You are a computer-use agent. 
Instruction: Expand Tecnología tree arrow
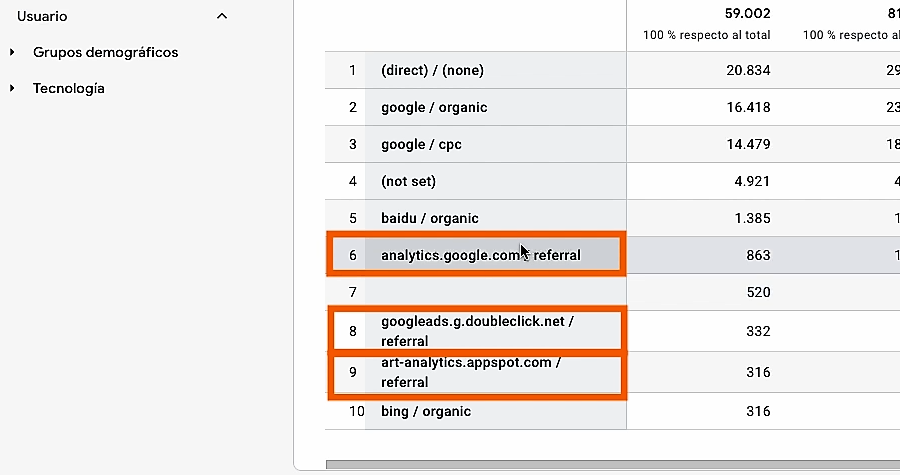12,88
